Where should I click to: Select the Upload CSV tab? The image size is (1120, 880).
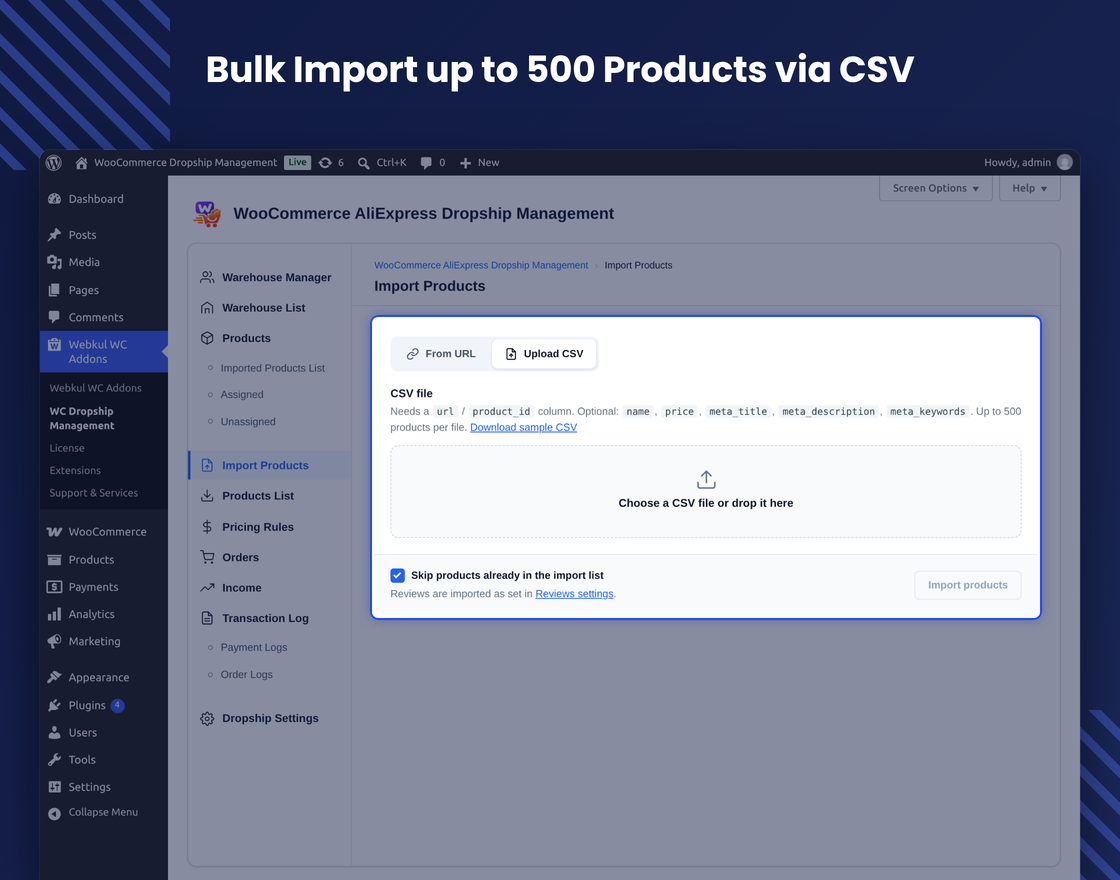(x=544, y=354)
